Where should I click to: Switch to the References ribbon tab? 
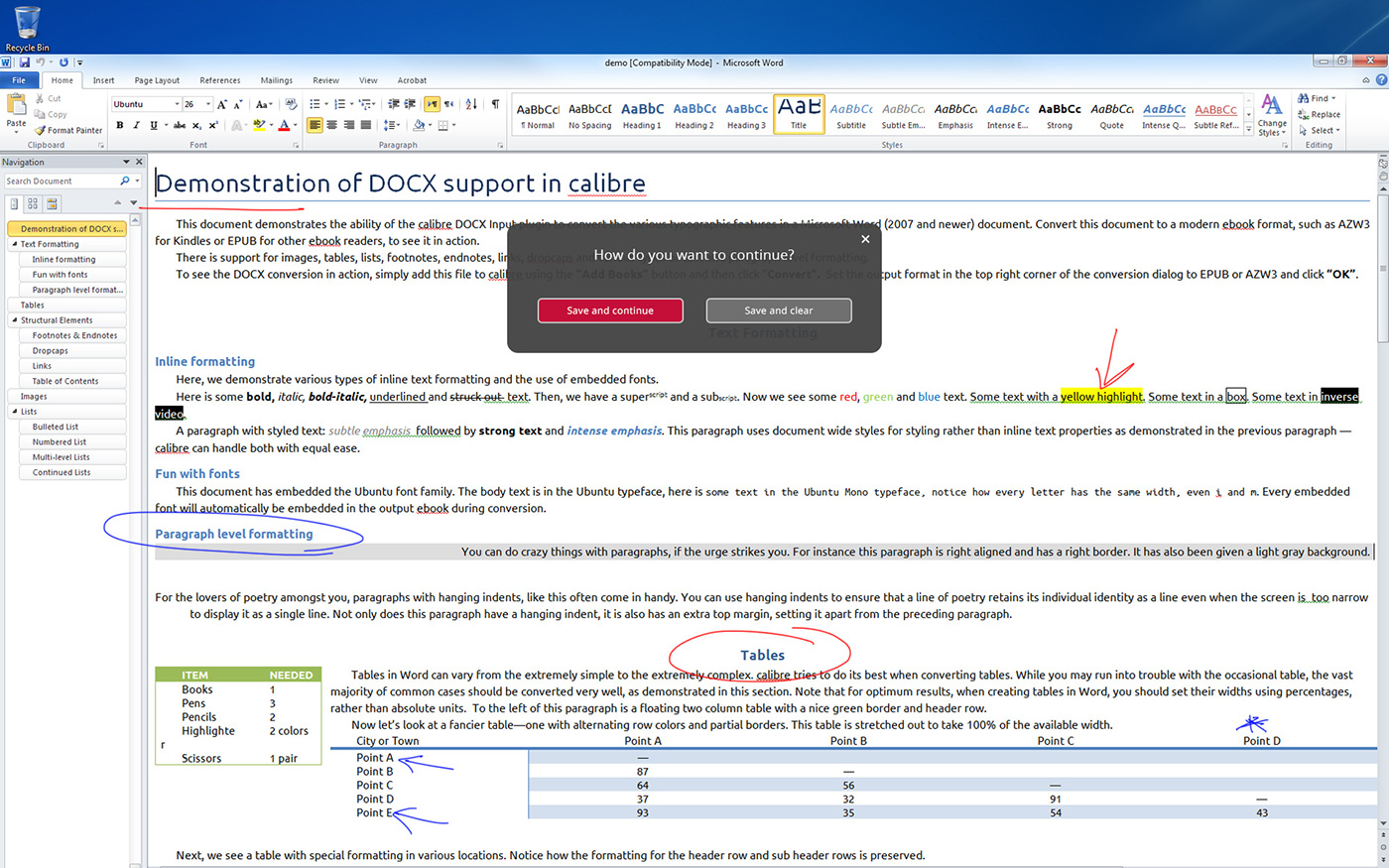click(219, 80)
